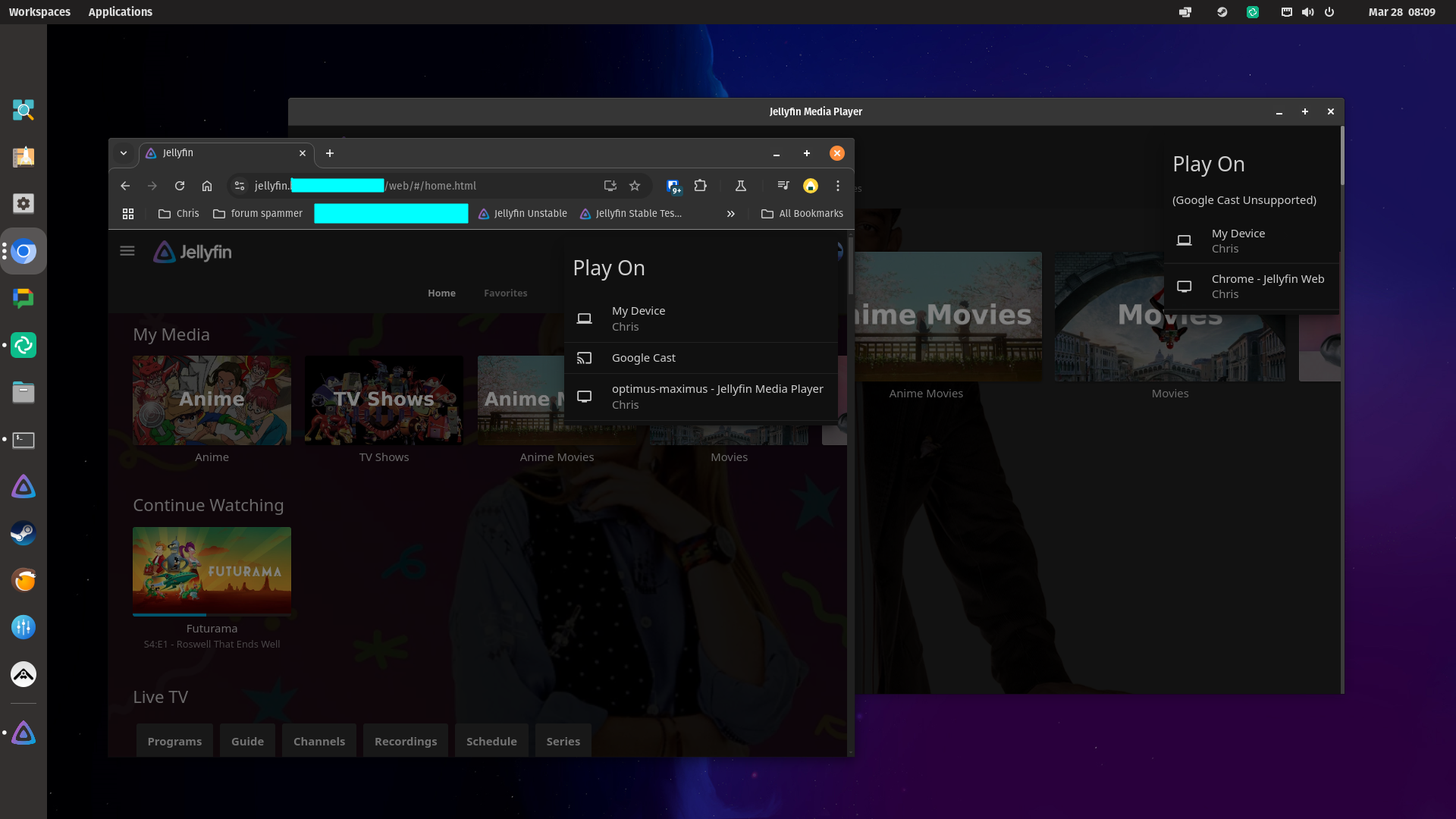This screenshot has height=819, width=1456.
Task: Click the Recordings button
Action: click(405, 741)
